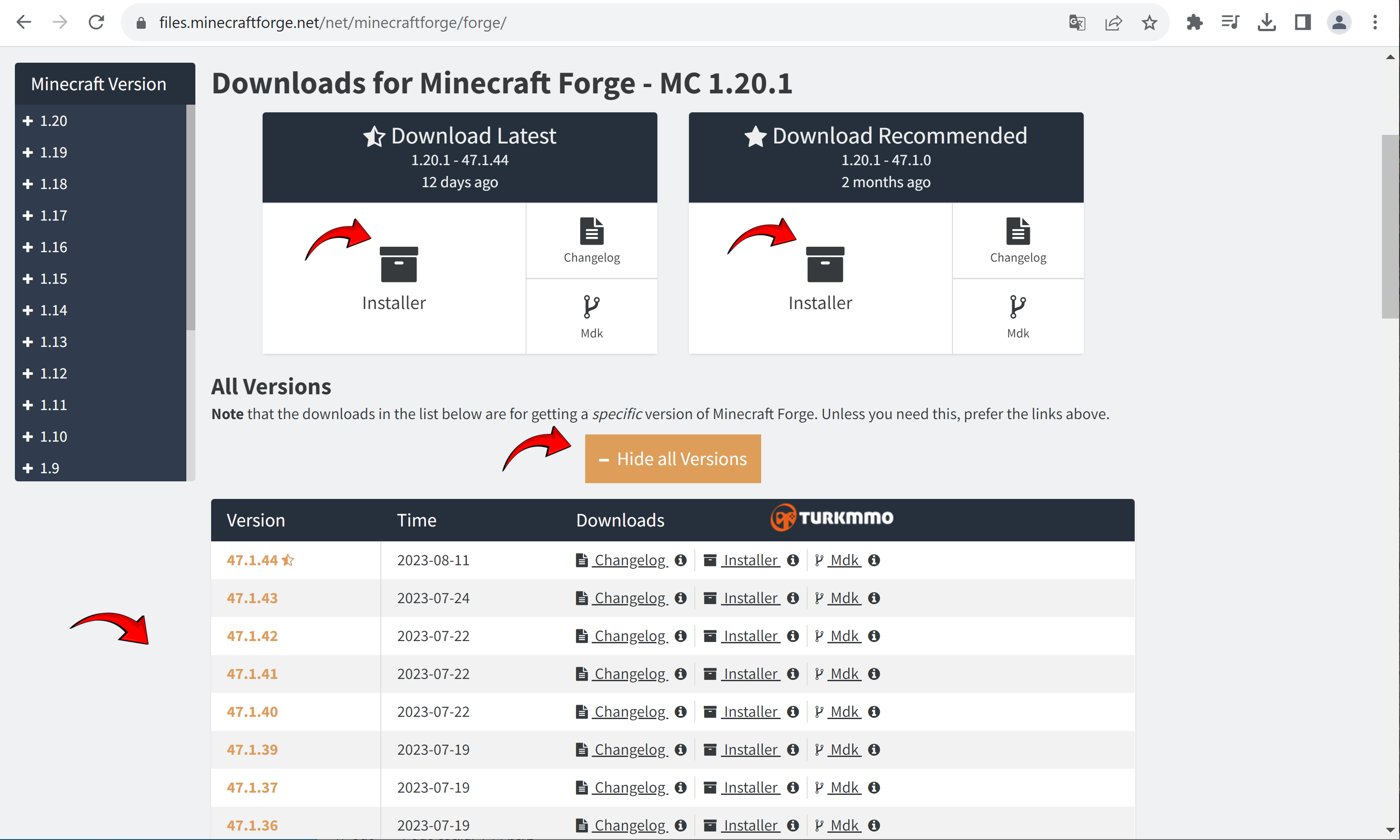
Task: Show info icon for 47.1.42 Installer
Action: click(793, 636)
